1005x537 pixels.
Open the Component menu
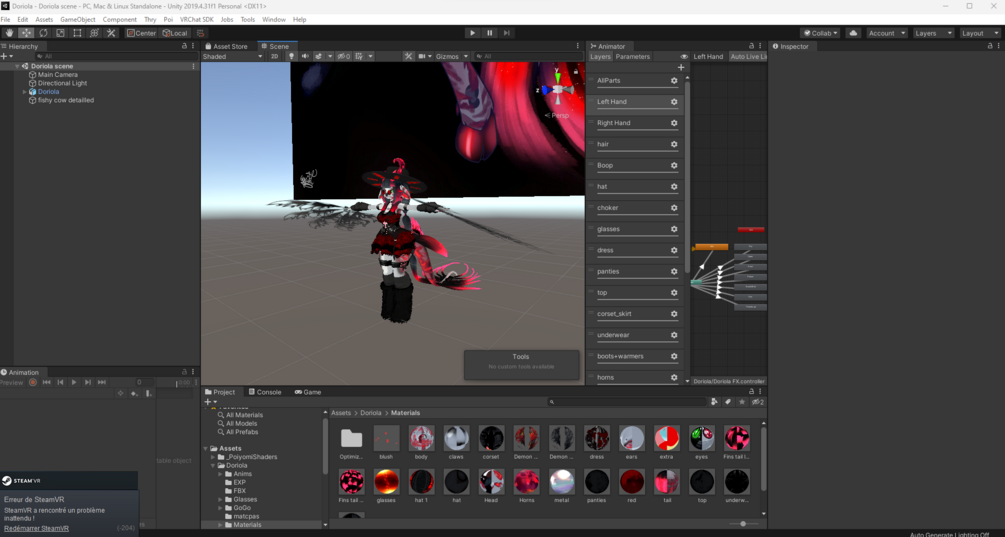[x=119, y=20]
